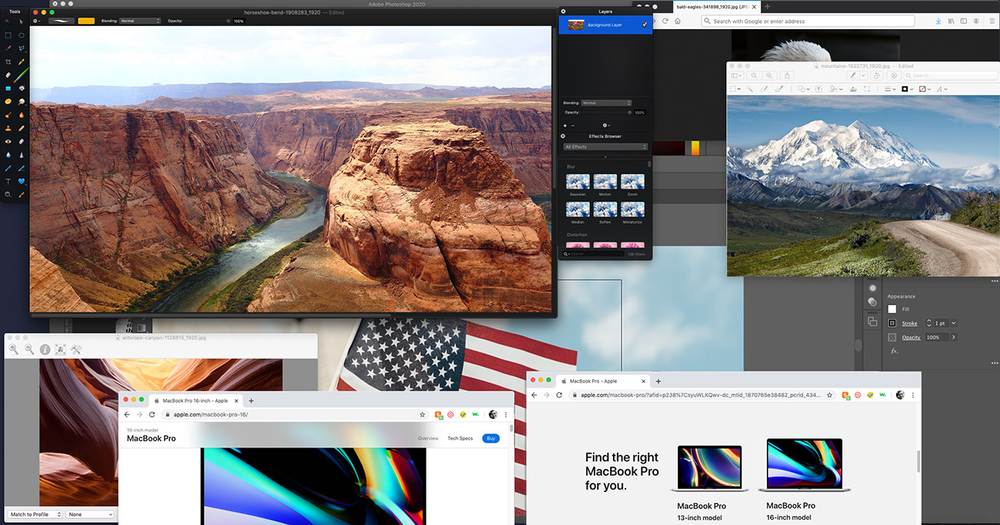
Task: Click Preview share icon in mountains window
Action: [787, 75]
